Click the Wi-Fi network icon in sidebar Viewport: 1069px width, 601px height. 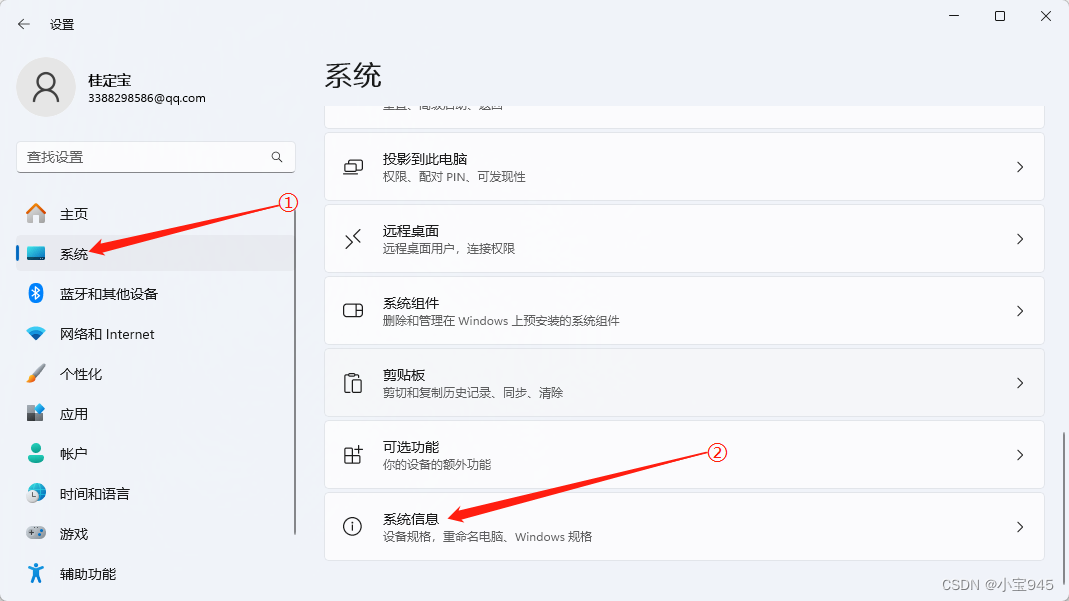(x=36, y=334)
